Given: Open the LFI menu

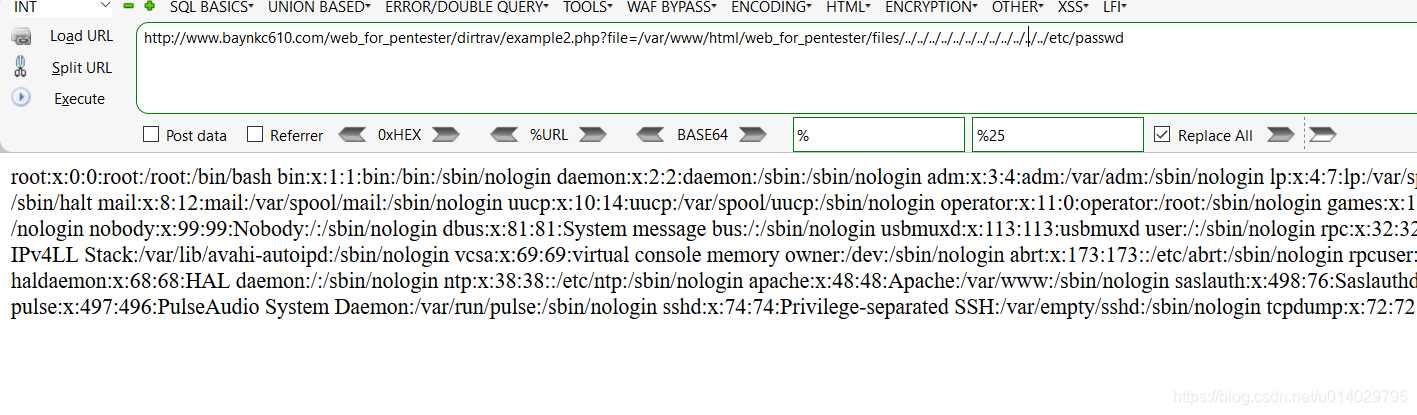Looking at the screenshot, I should coord(1114,6).
